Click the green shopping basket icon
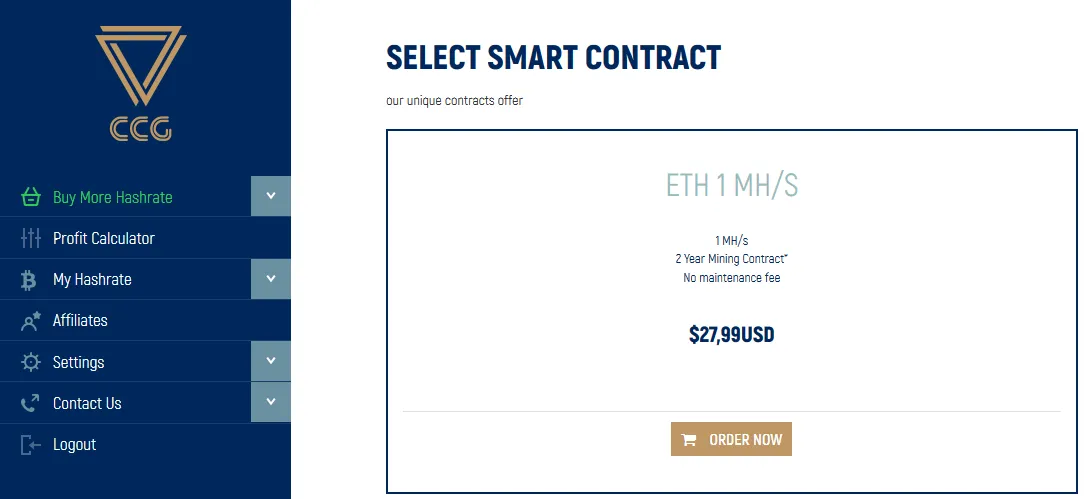Image resolution: width=1084 pixels, height=499 pixels. click(x=30, y=197)
